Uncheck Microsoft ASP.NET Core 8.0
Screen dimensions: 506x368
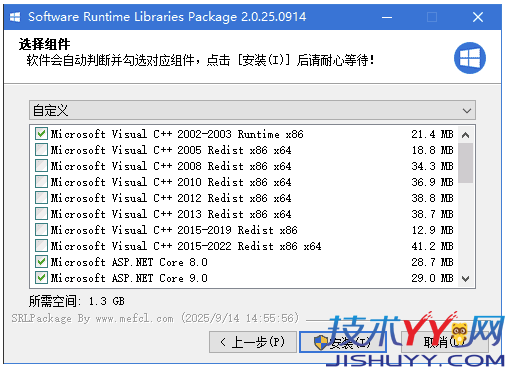(41, 262)
